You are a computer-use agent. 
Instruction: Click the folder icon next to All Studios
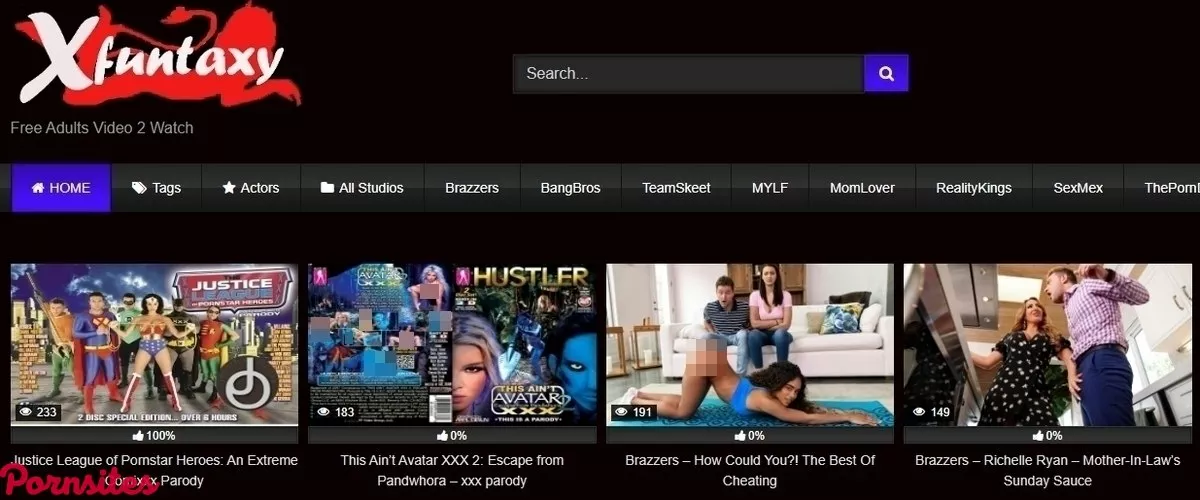tap(327, 188)
